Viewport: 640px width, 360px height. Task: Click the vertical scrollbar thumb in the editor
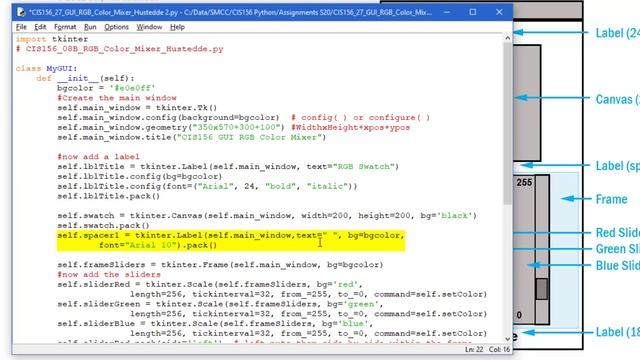click(x=507, y=124)
